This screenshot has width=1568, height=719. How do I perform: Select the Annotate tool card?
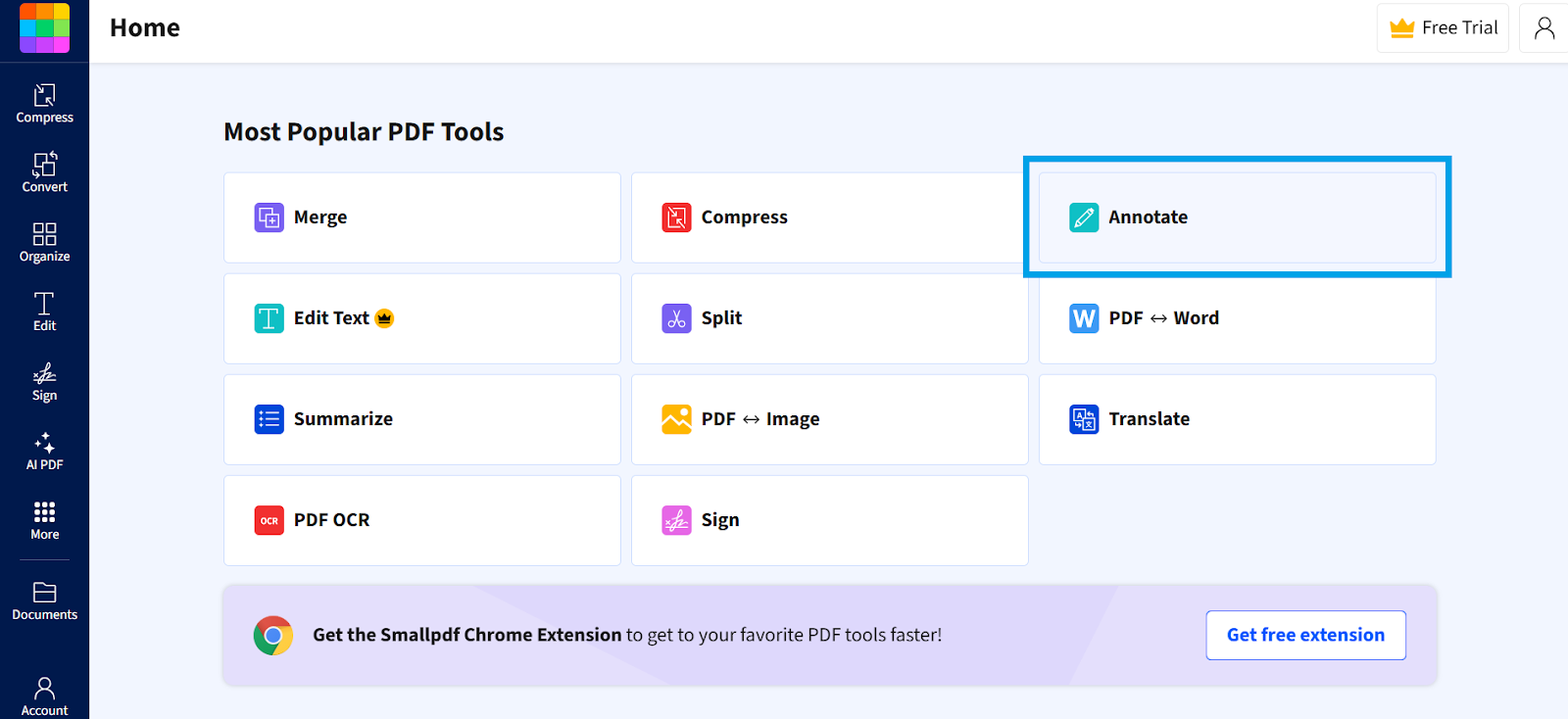[x=1237, y=217]
